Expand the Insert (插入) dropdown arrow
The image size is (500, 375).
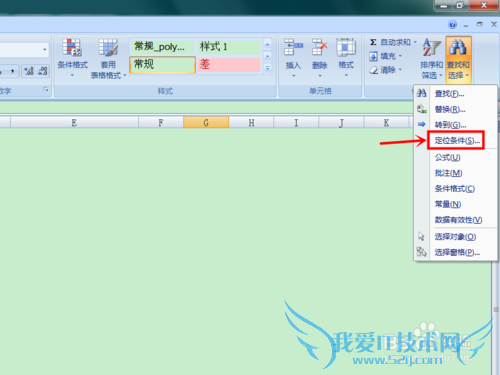tap(294, 76)
